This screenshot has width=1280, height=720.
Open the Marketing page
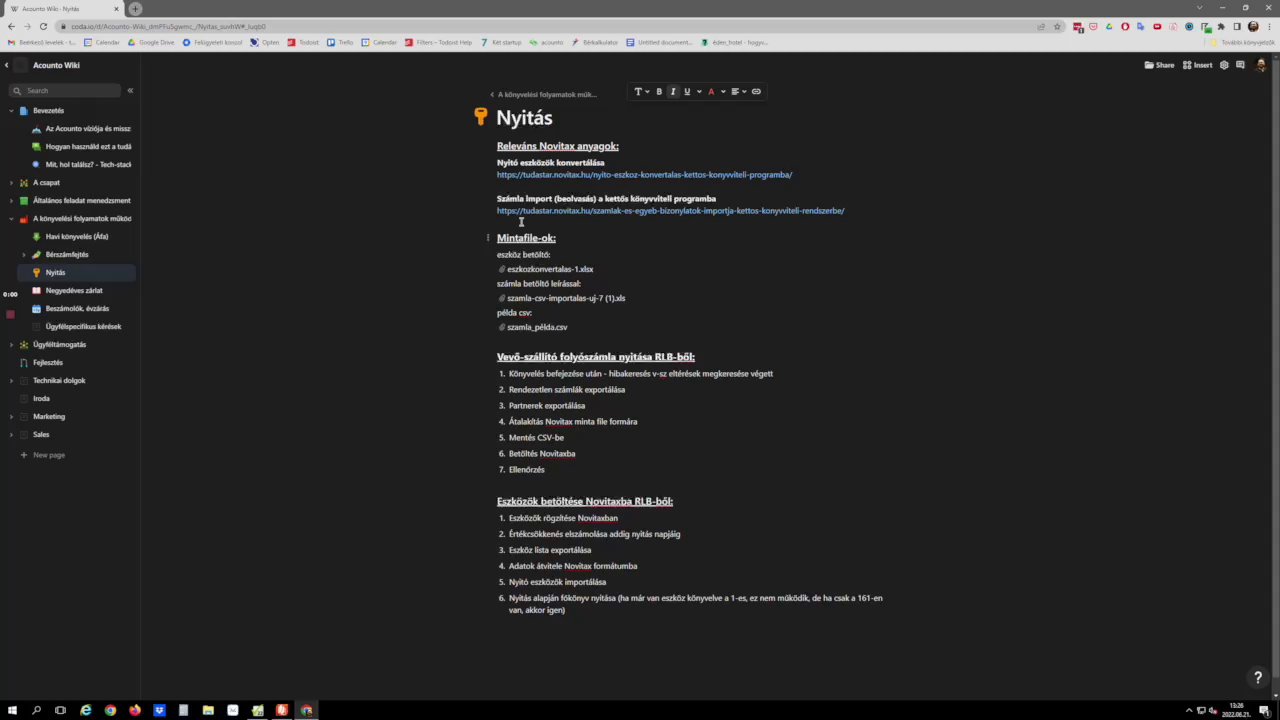[x=49, y=417]
